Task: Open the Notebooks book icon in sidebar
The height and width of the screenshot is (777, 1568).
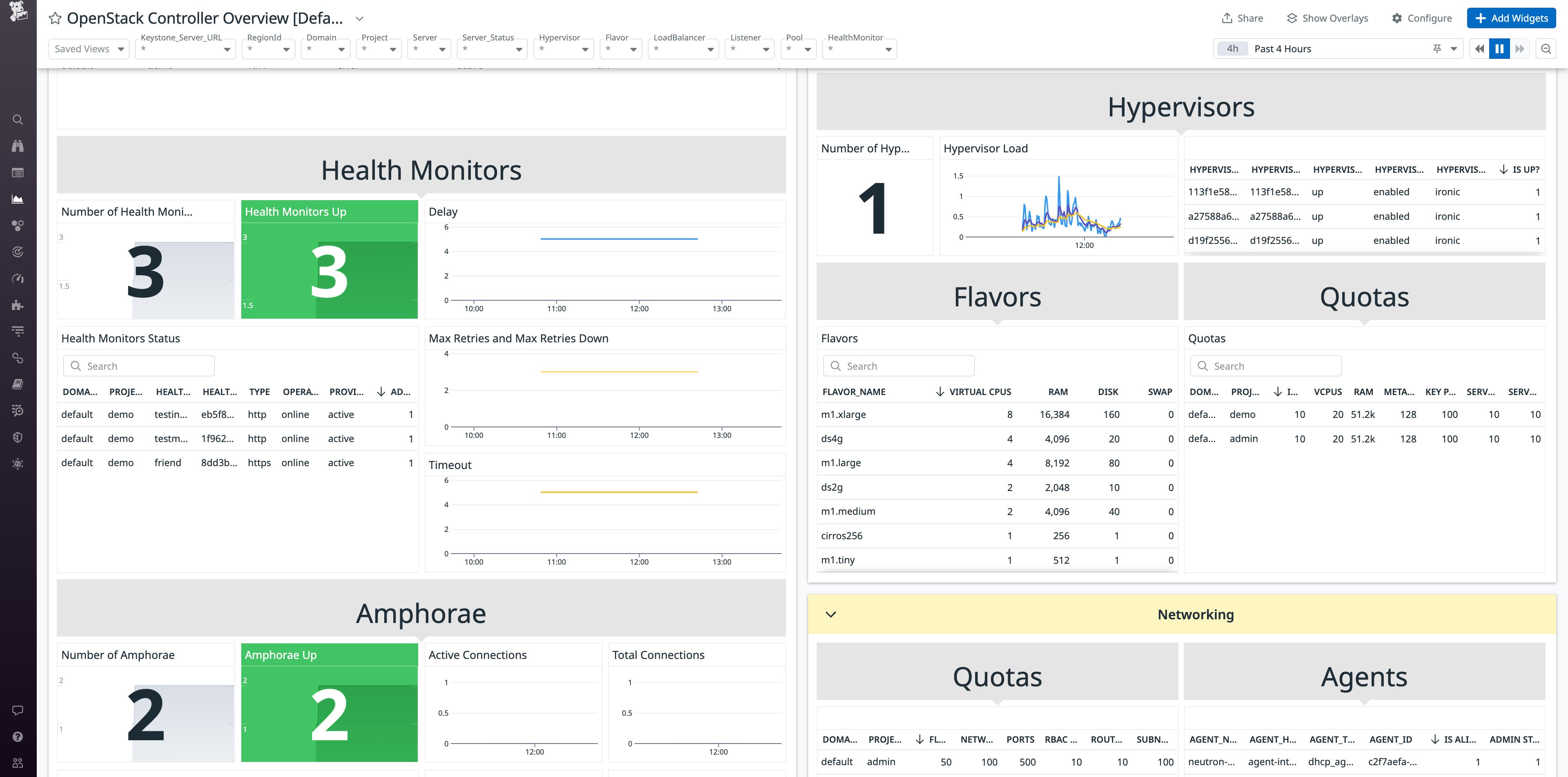Action: tap(18, 384)
